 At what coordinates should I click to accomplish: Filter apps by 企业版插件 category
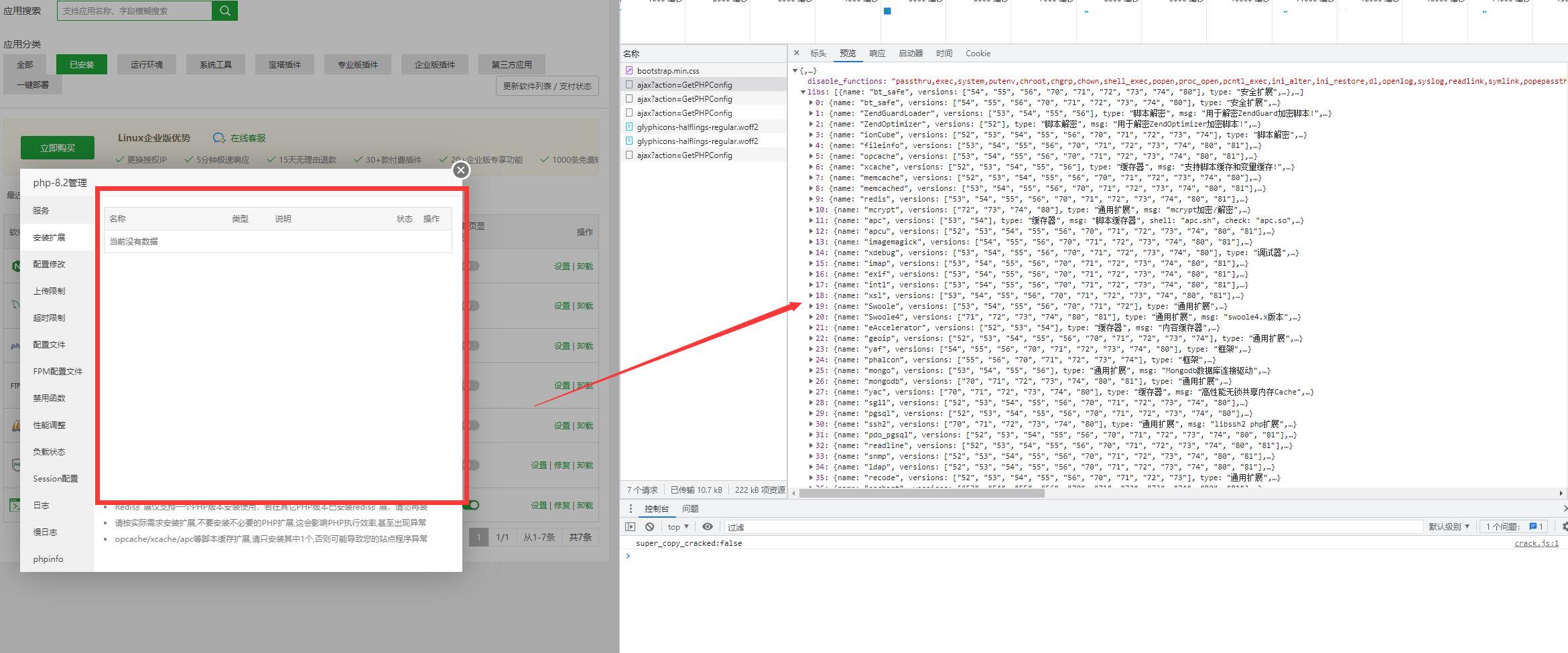435,64
